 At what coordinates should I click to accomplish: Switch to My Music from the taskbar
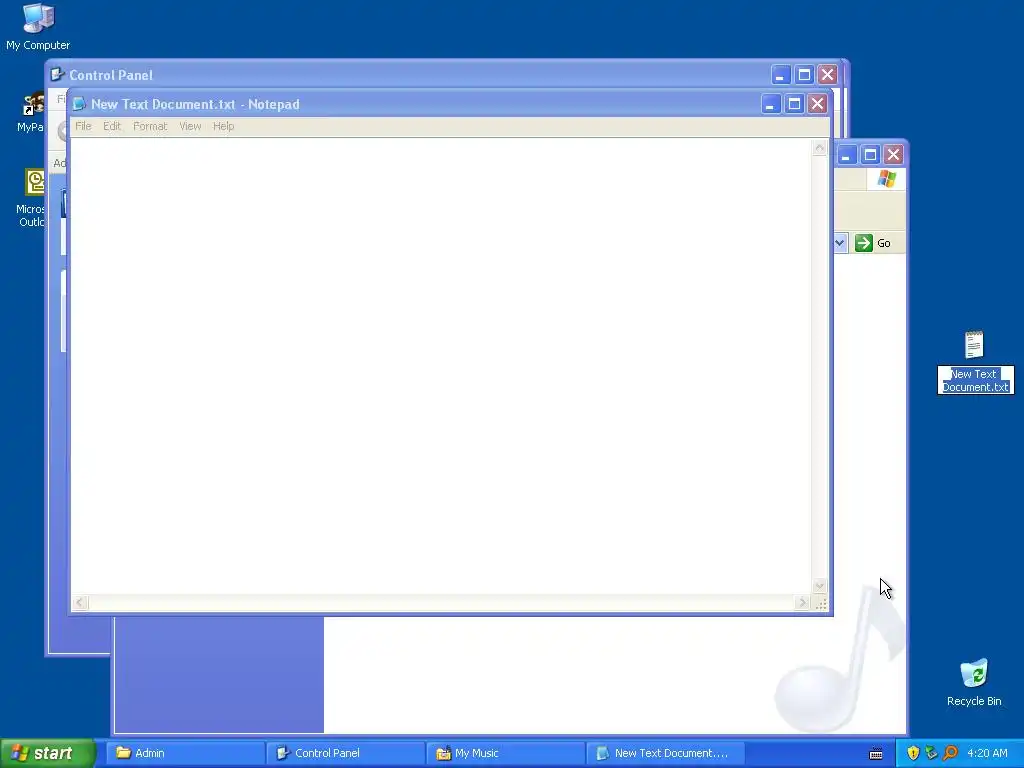coord(505,753)
